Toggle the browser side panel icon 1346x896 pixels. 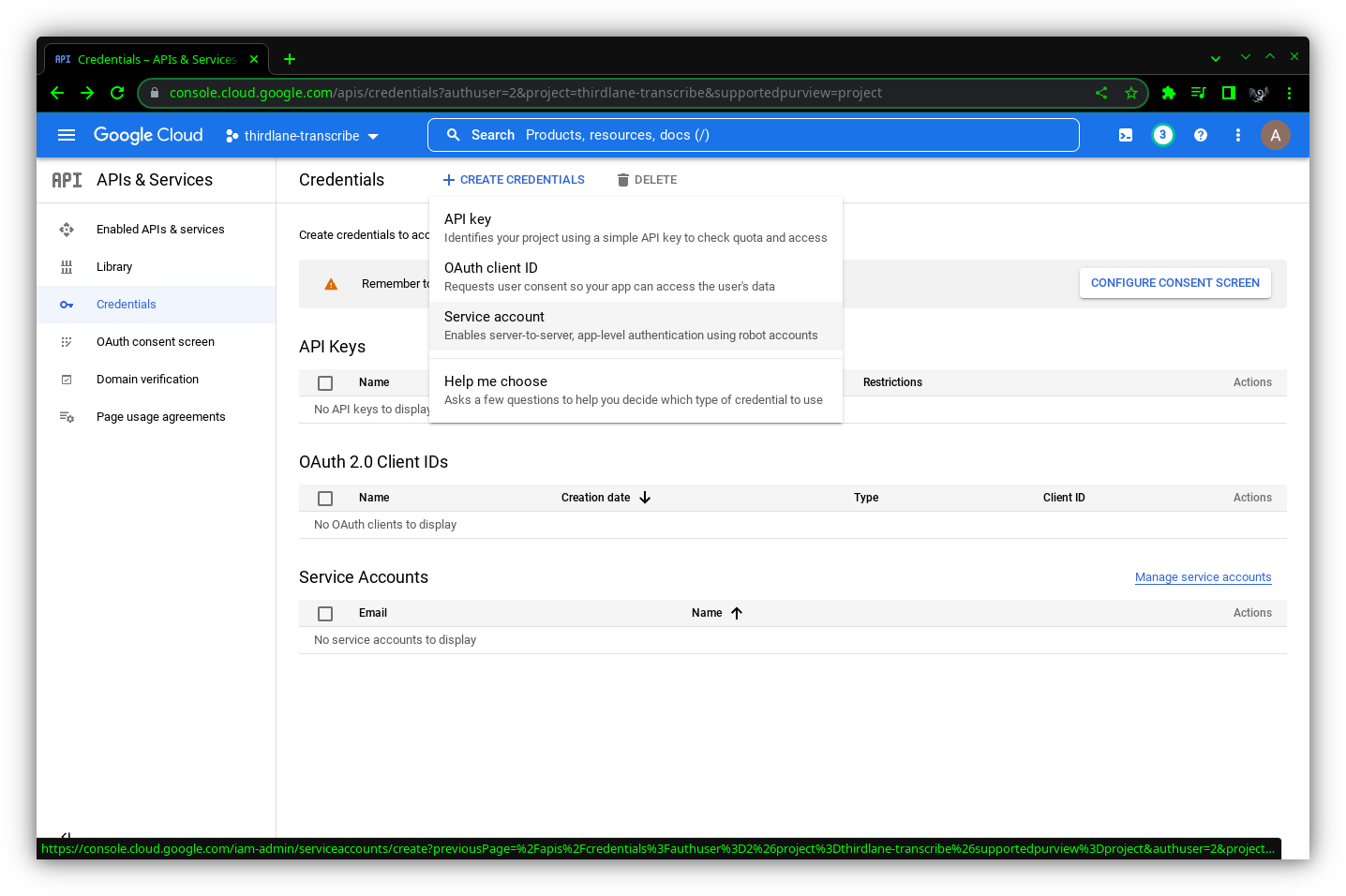pos(1229,93)
